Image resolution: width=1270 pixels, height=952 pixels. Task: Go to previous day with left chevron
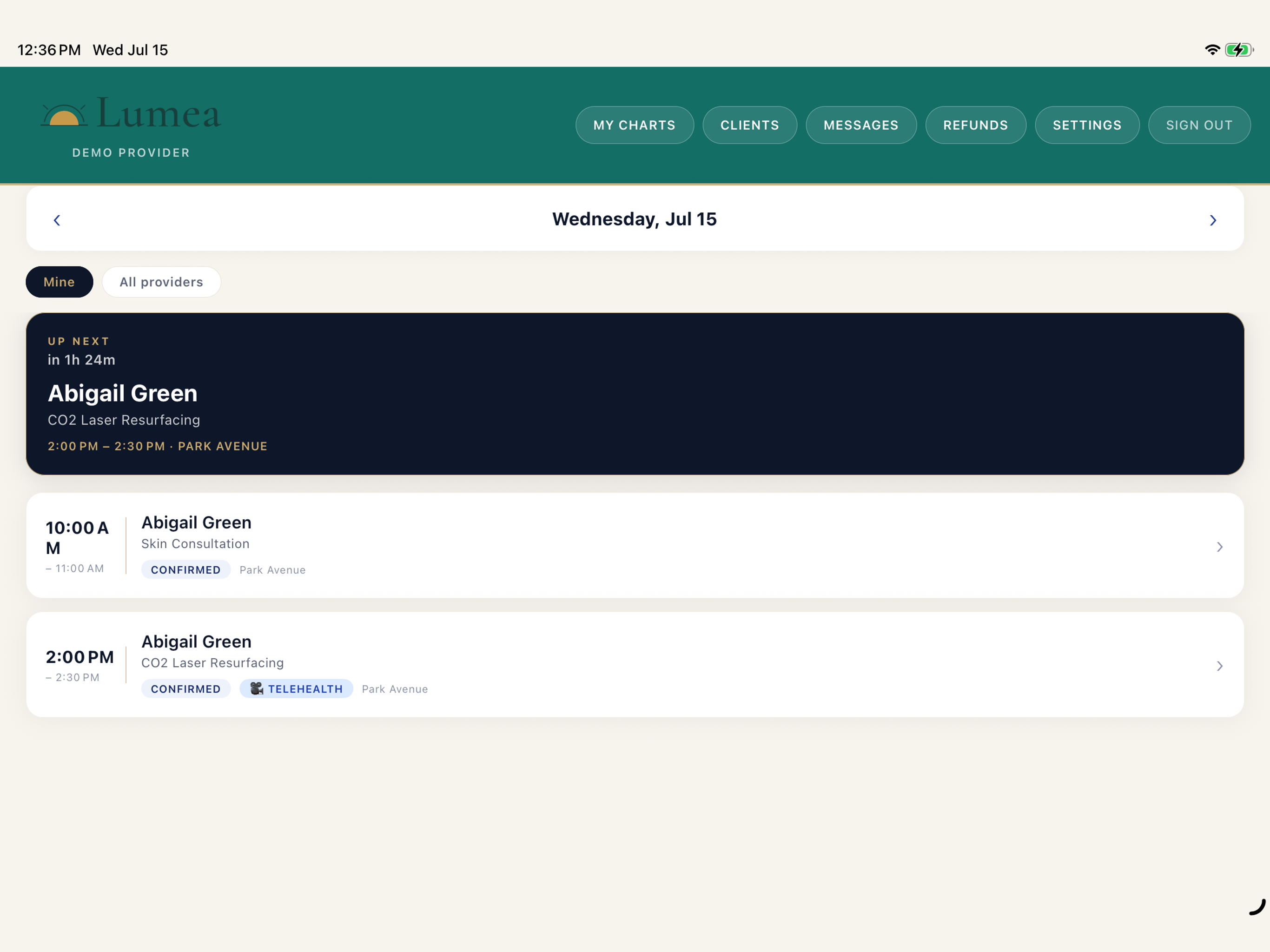pos(57,220)
